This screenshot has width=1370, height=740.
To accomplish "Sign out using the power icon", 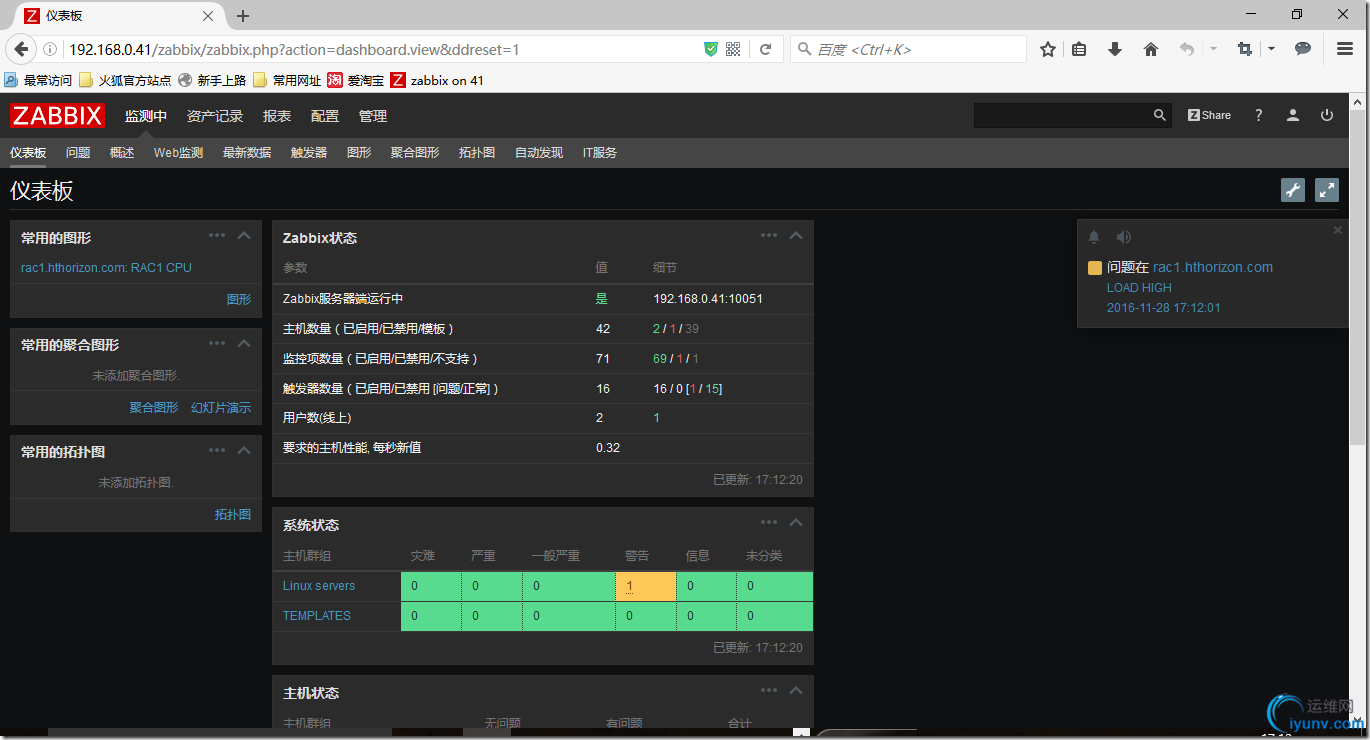I will pyautogui.click(x=1326, y=115).
